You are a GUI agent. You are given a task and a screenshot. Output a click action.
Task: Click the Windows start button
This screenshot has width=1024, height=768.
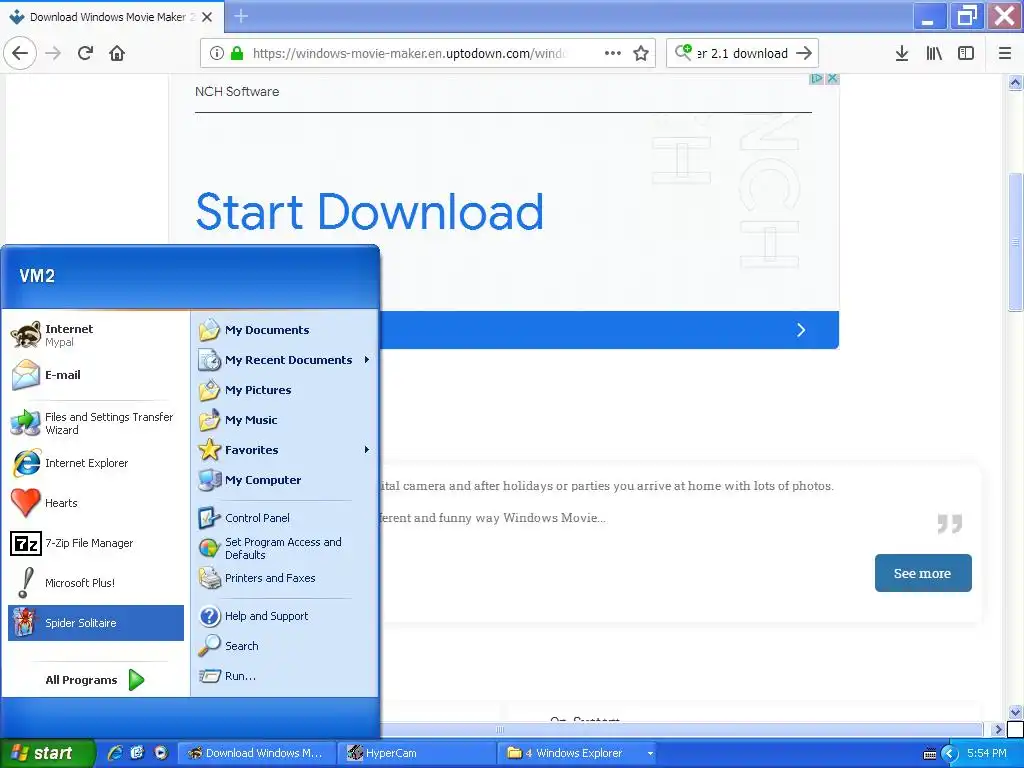click(47, 753)
